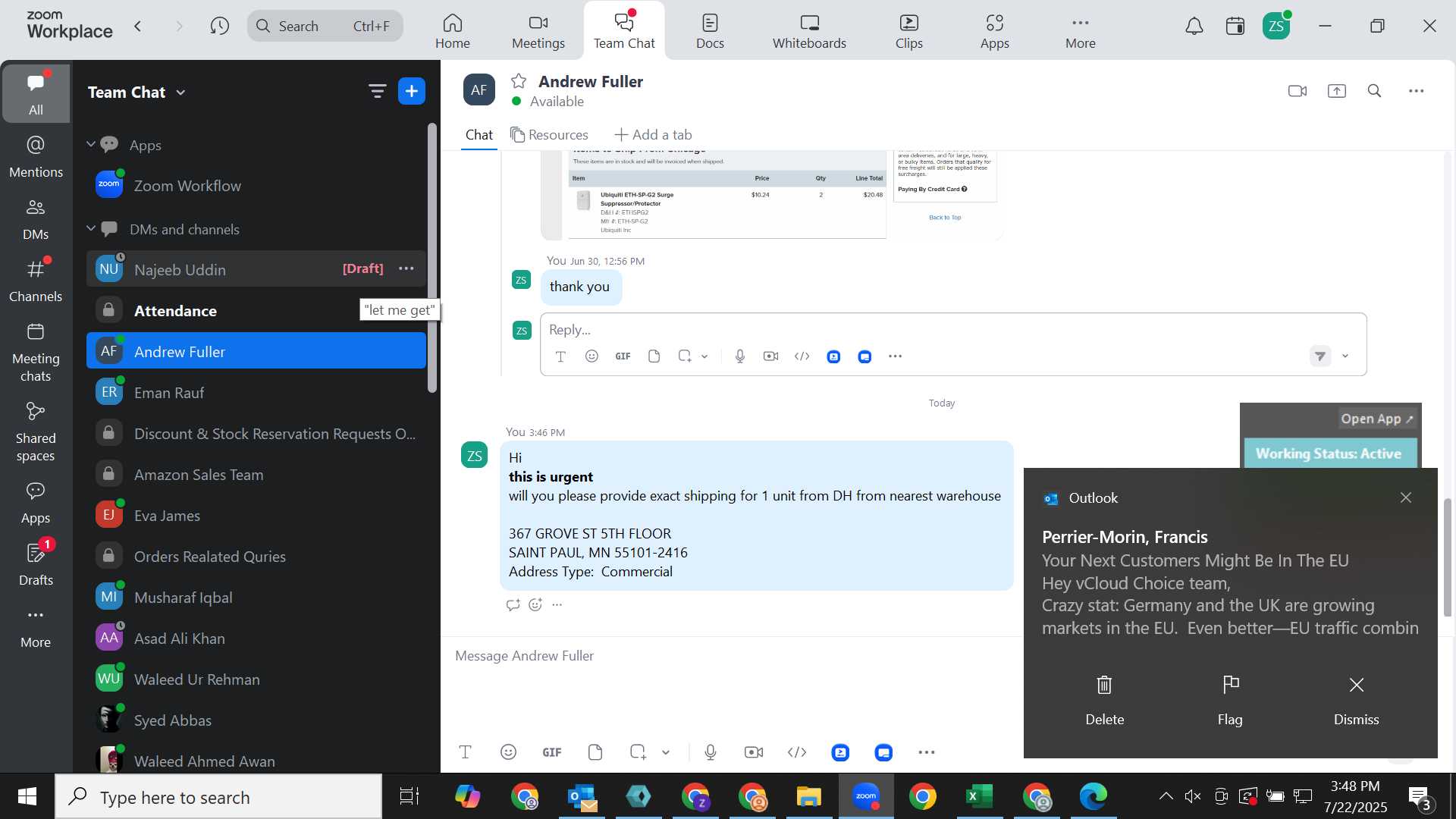1456x819 pixels.
Task: Open DMs in the sidebar
Action: [x=36, y=219]
